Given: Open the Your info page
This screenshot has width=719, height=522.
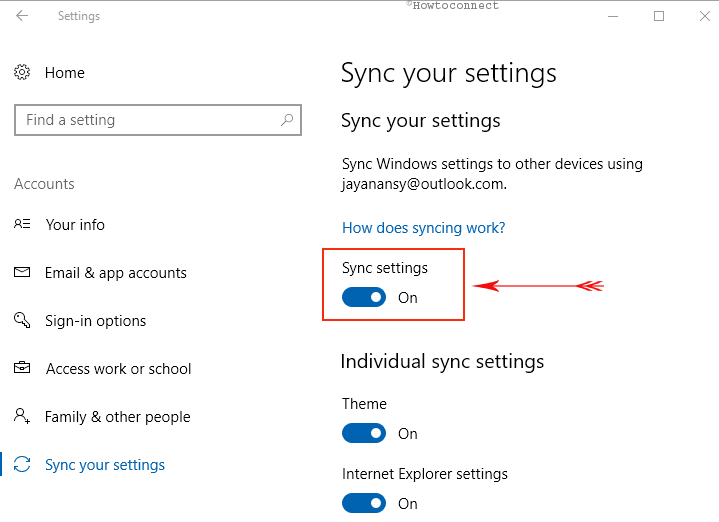Looking at the screenshot, I should click(75, 225).
